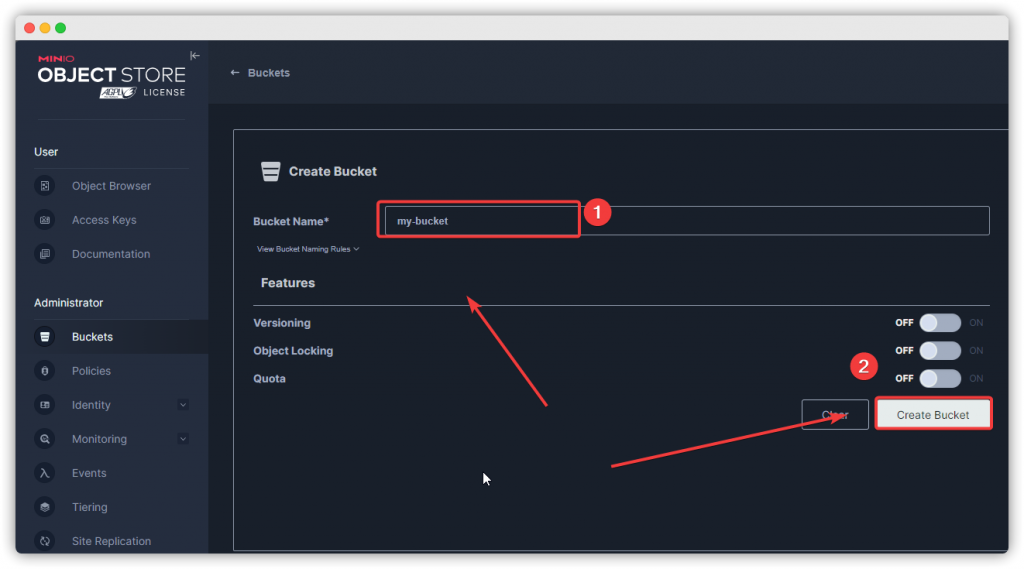Collapse the sidebar with the collapse icon
The height and width of the screenshot is (569, 1024).
tap(195, 56)
